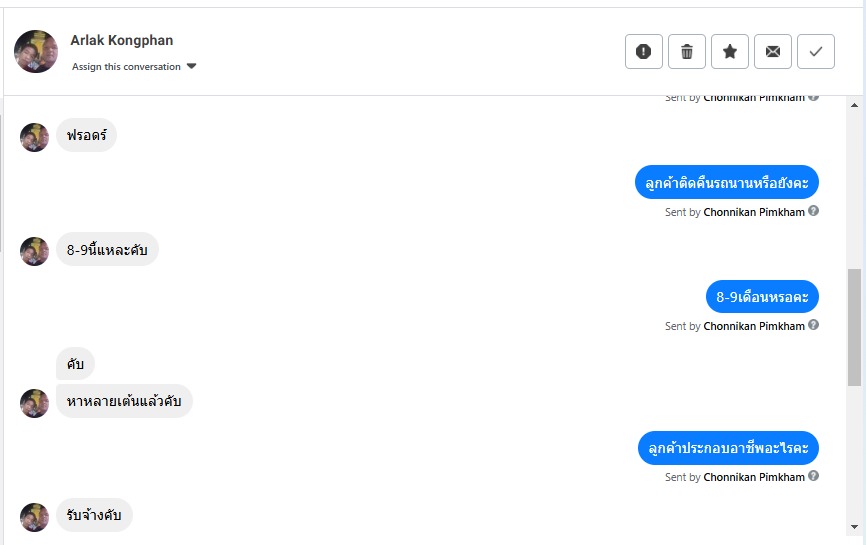Delete conversation using the trash icon
This screenshot has width=866, height=545.
point(687,52)
